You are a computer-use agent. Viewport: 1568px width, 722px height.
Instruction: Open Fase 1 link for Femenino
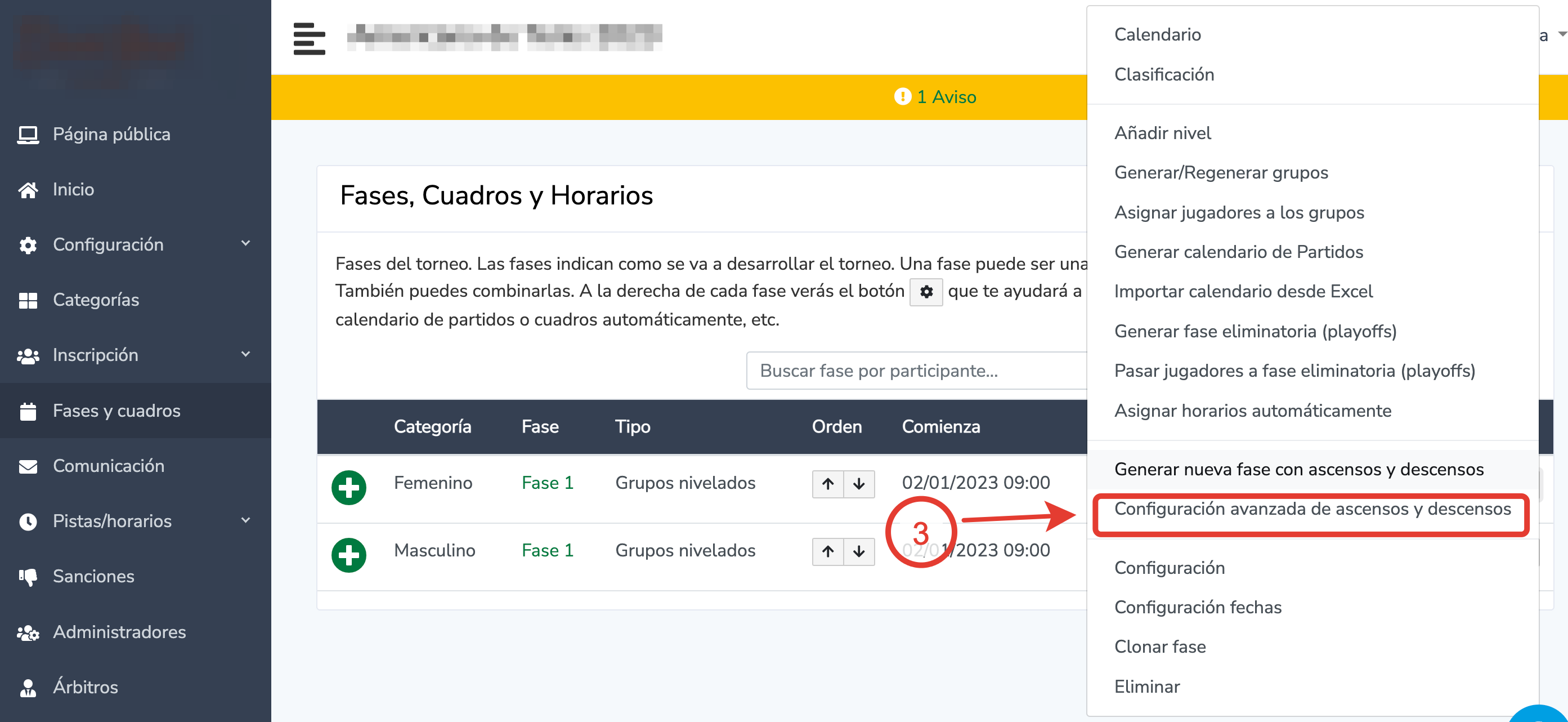[x=547, y=483]
